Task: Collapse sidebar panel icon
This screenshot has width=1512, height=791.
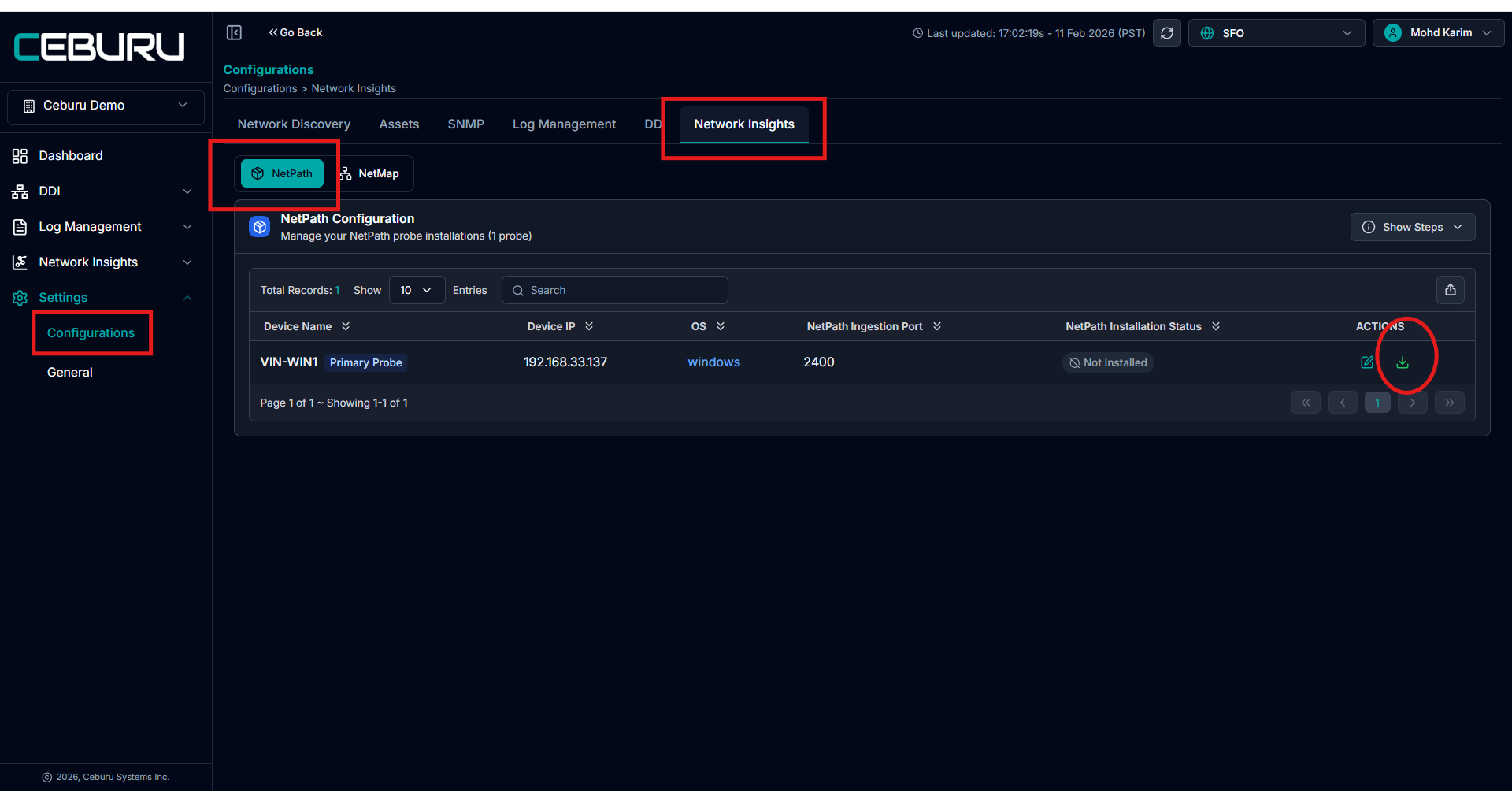Action: click(x=234, y=32)
